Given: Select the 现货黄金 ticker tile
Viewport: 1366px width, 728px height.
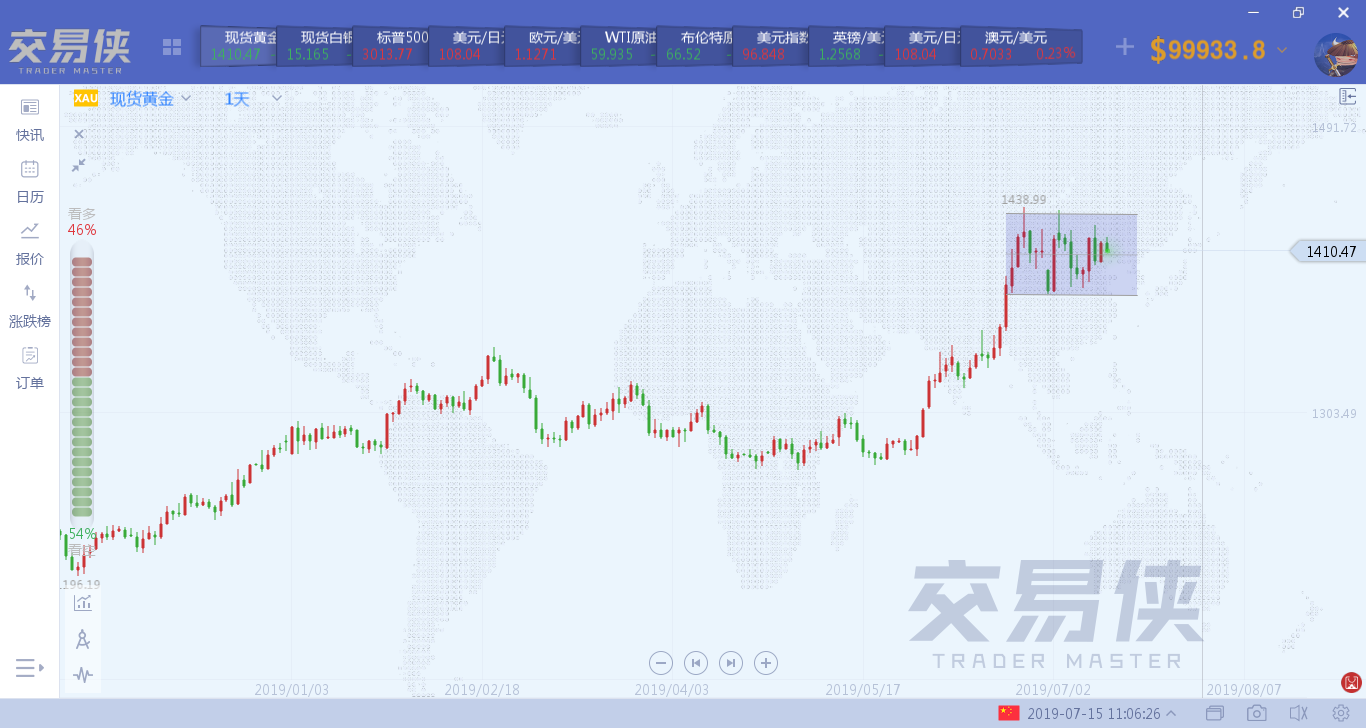Looking at the screenshot, I should 238,46.
